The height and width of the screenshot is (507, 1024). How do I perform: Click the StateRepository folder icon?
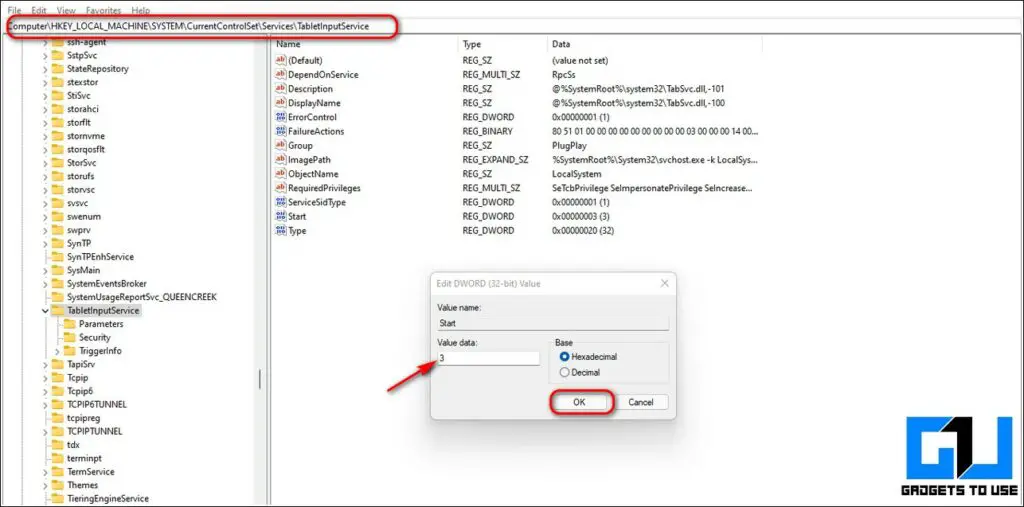[x=57, y=69]
